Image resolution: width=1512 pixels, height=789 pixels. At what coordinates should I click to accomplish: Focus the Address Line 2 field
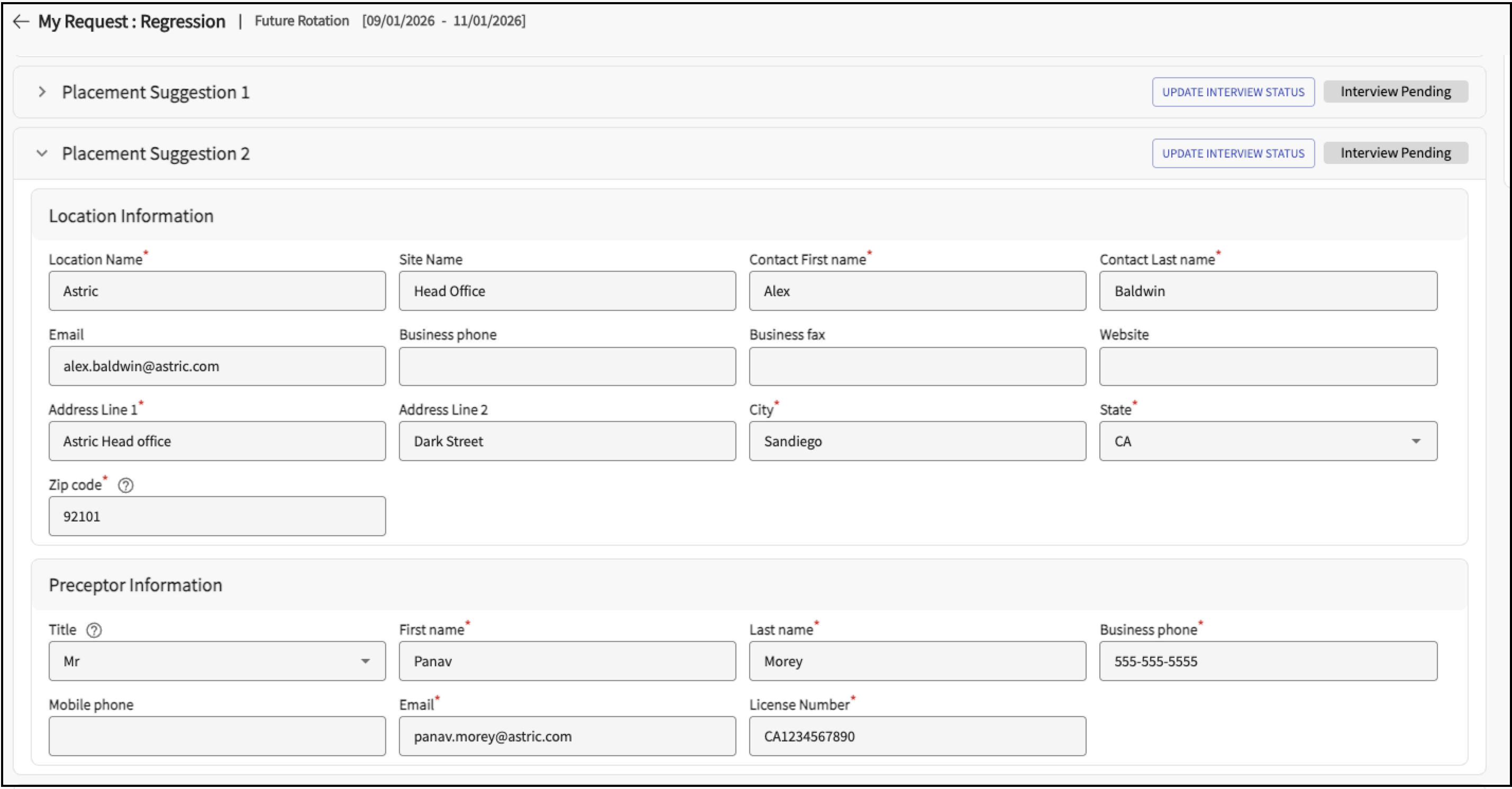[x=567, y=441]
